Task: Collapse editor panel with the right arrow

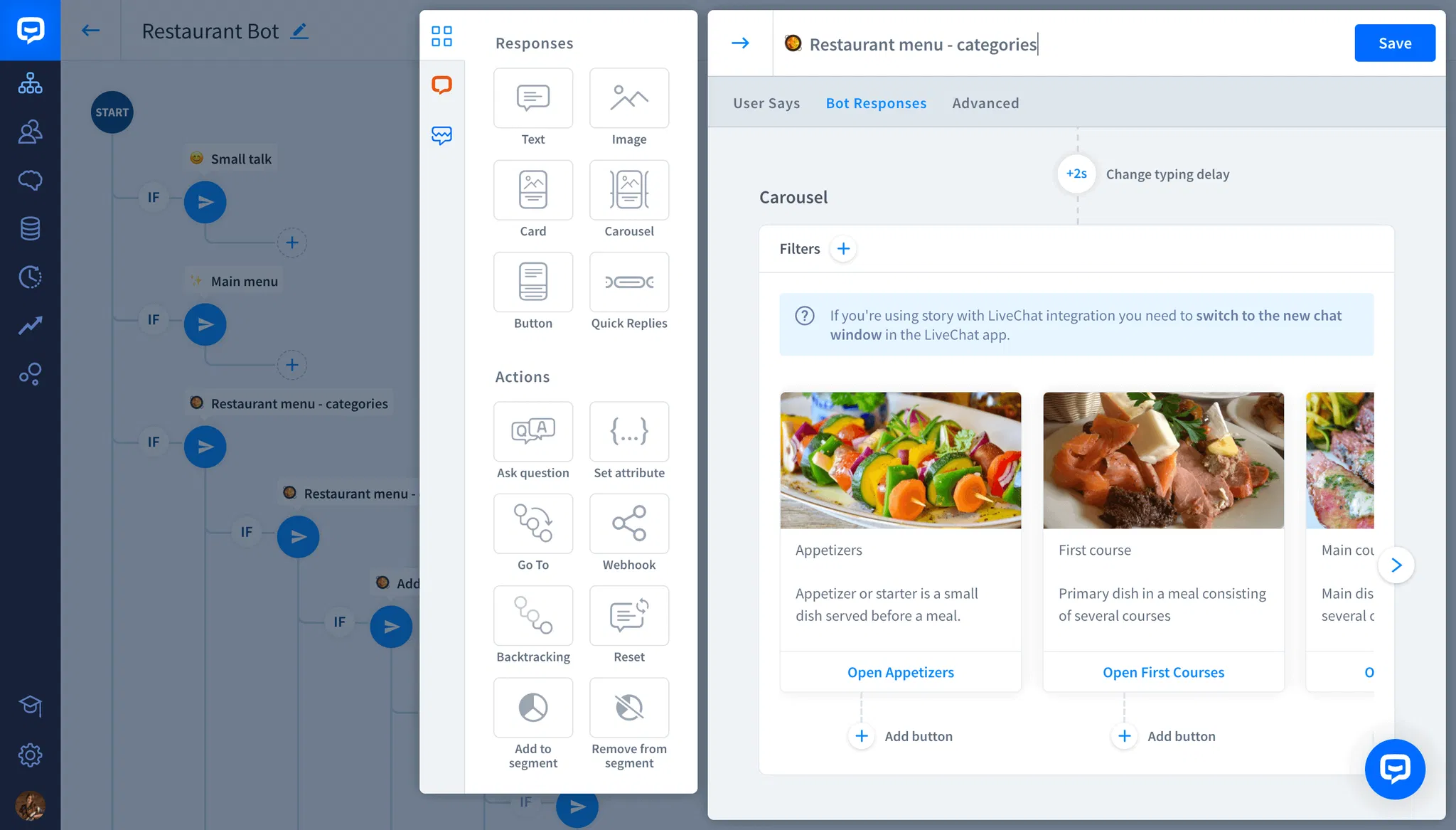Action: [740, 43]
